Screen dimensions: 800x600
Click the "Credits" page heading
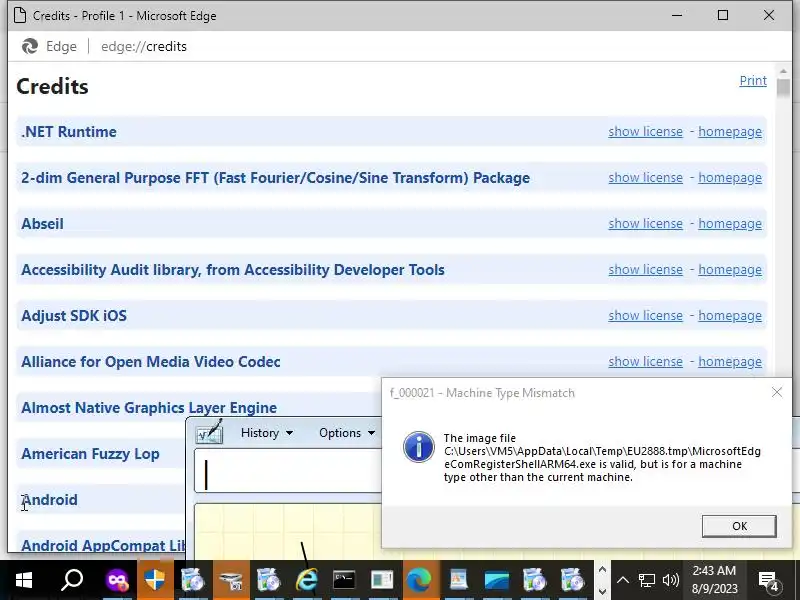click(52, 86)
